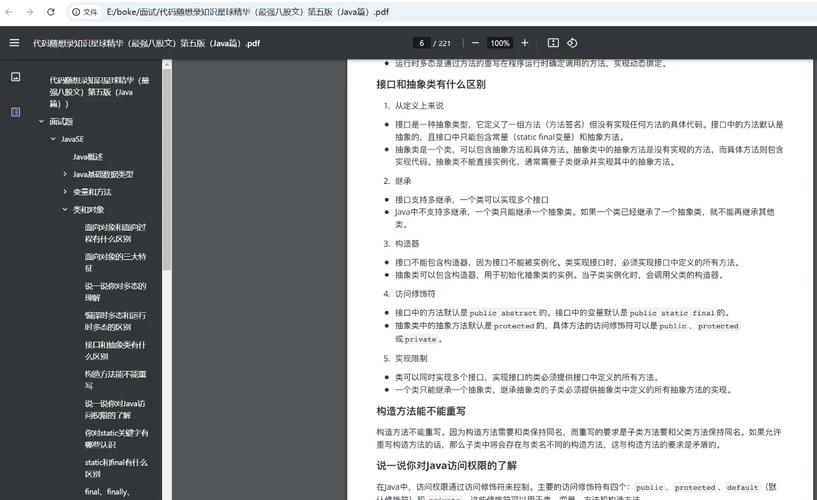Toggle the PDF sidebar hamburger menu

click(15, 43)
